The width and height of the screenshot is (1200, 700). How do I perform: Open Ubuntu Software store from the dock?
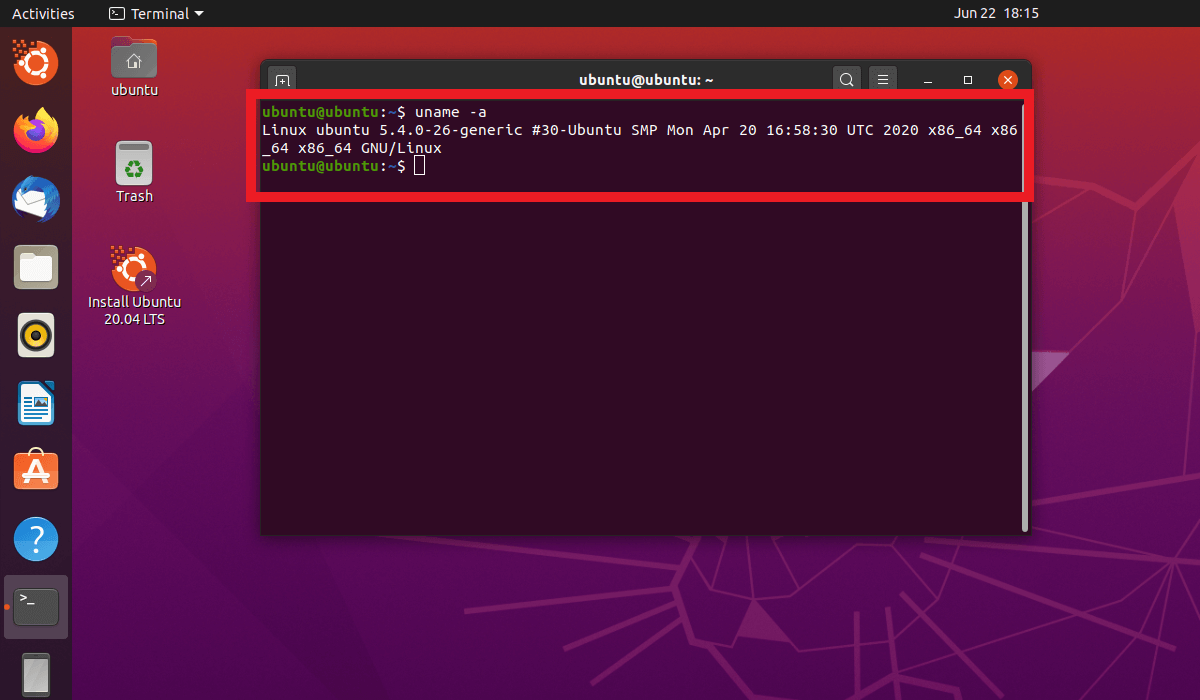tap(36, 470)
